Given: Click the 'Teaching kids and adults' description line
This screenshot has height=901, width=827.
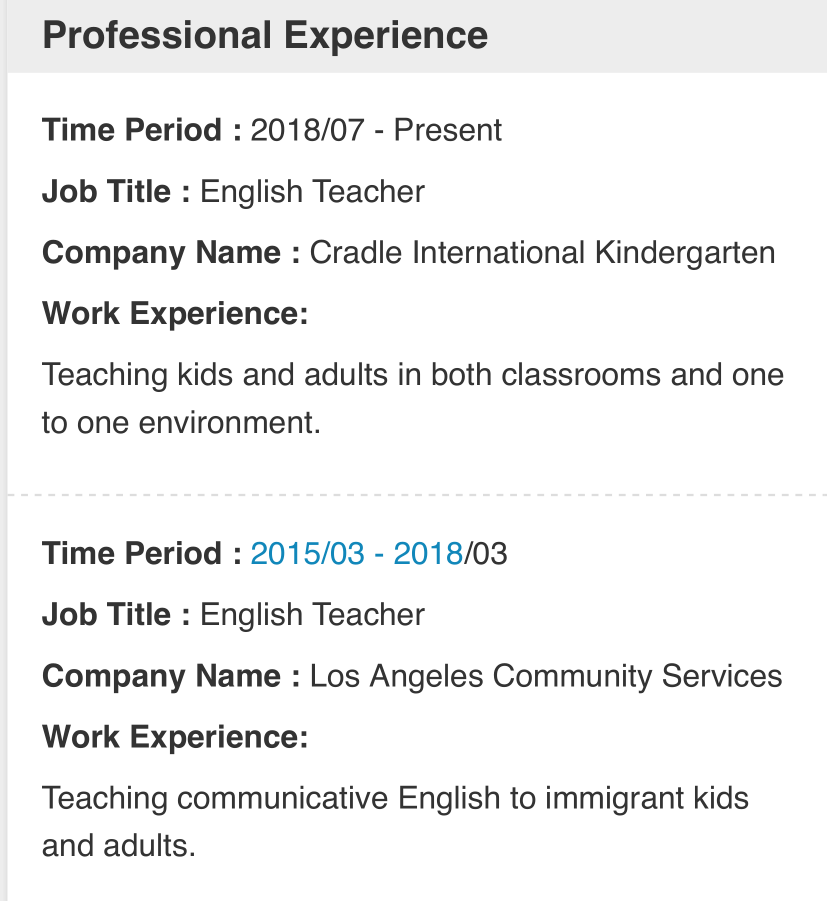Looking at the screenshot, I should click(412, 375).
